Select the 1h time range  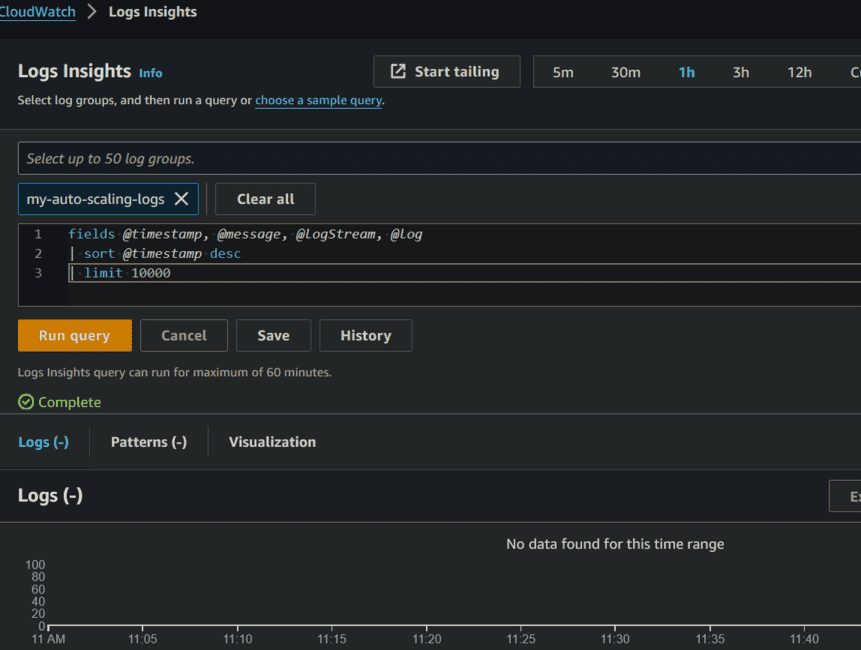pyautogui.click(x=686, y=72)
